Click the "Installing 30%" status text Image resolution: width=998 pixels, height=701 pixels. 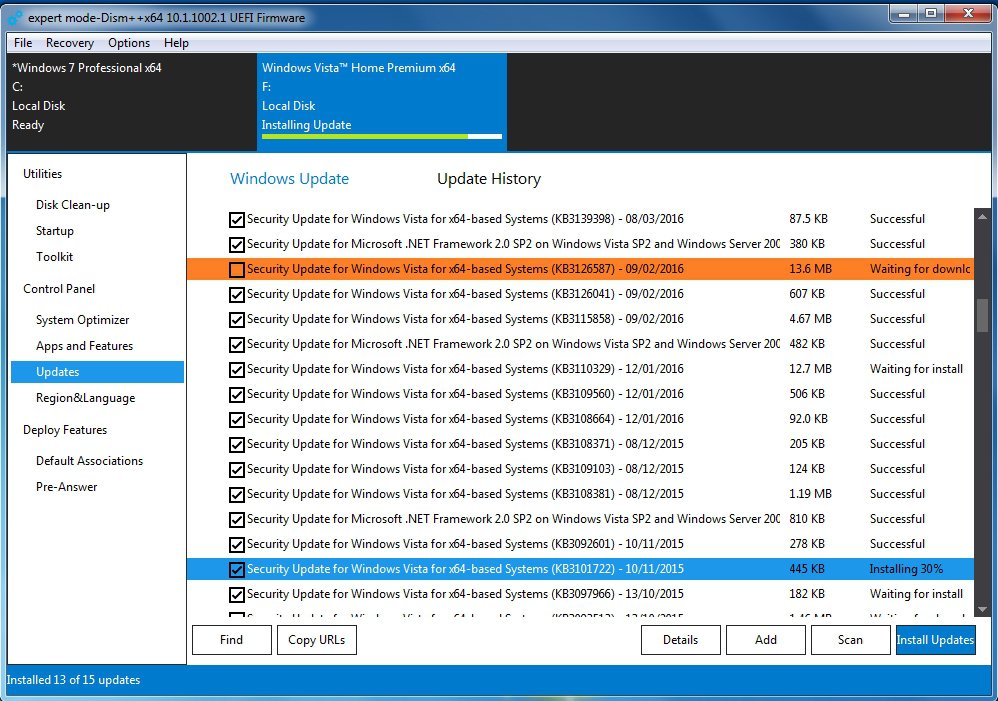(906, 569)
